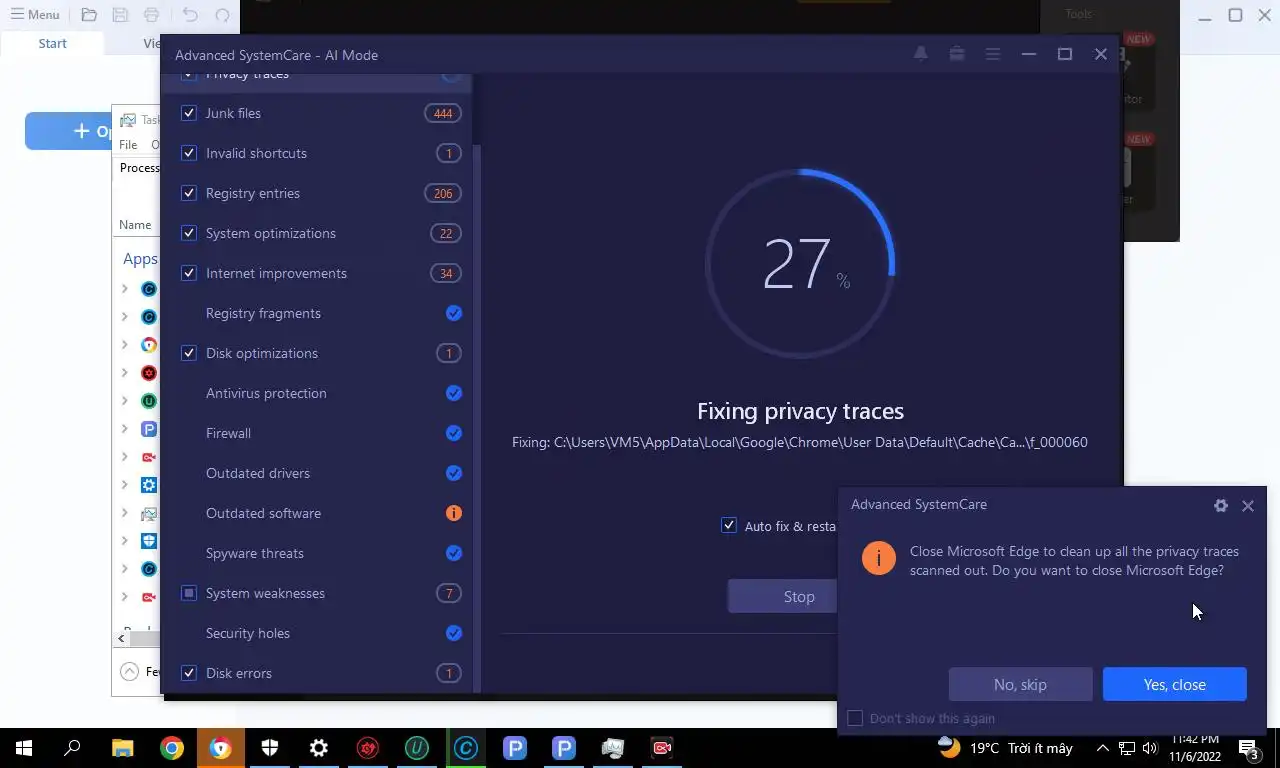The height and width of the screenshot is (768, 1280).
Task: Open Windows Security shield on the taskbar
Action: 270,747
